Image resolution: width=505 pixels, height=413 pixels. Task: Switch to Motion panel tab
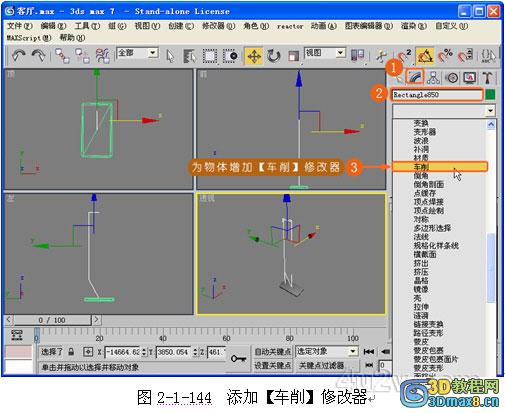[x=451, y=77]
